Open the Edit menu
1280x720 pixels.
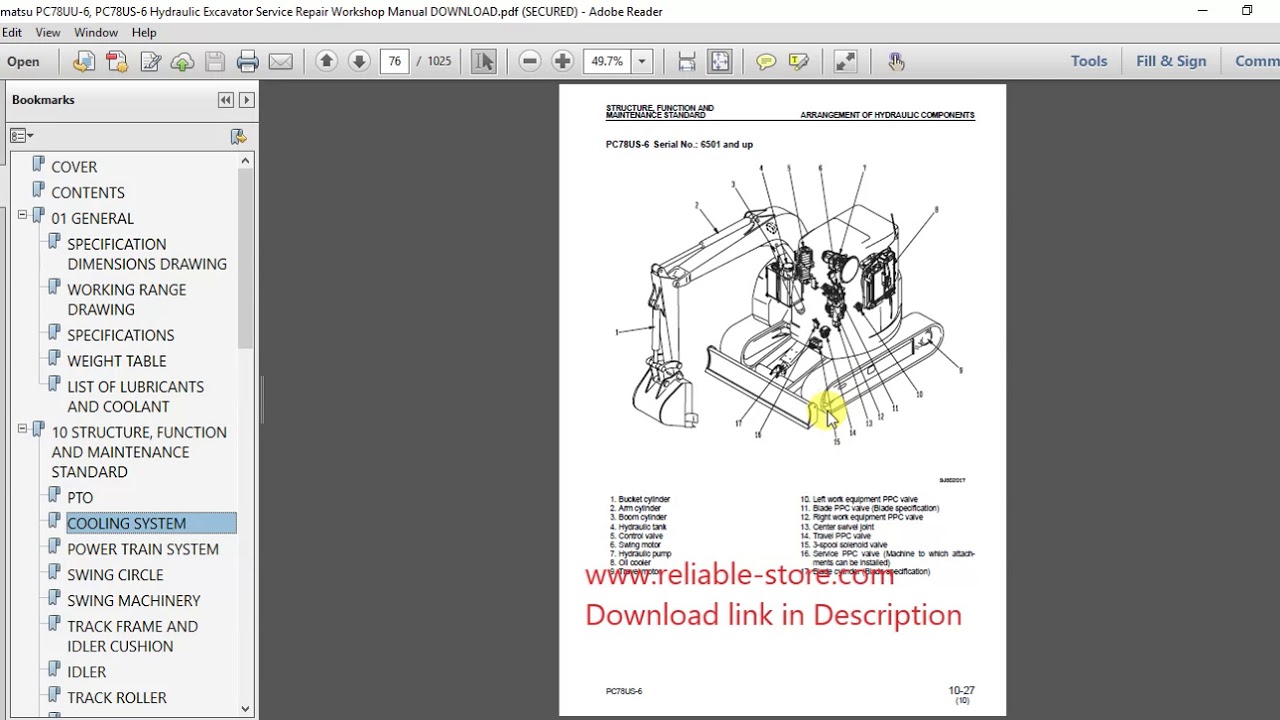[x=12, y=32]
